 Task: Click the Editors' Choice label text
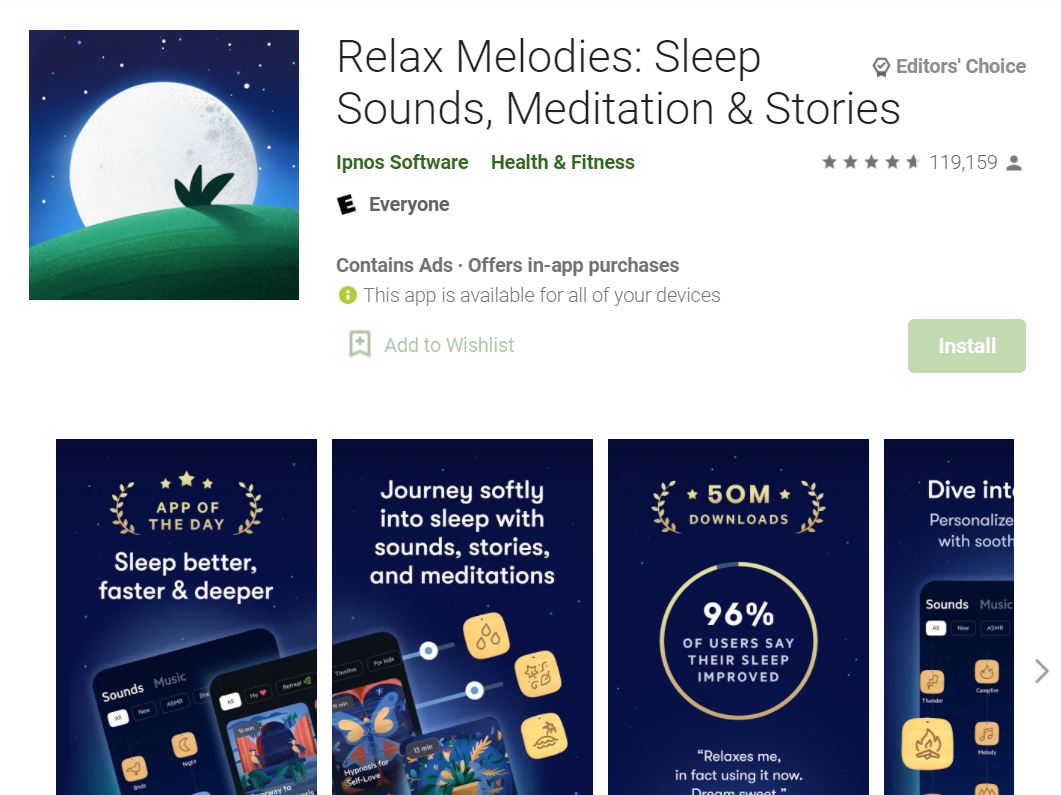point(961,66)
